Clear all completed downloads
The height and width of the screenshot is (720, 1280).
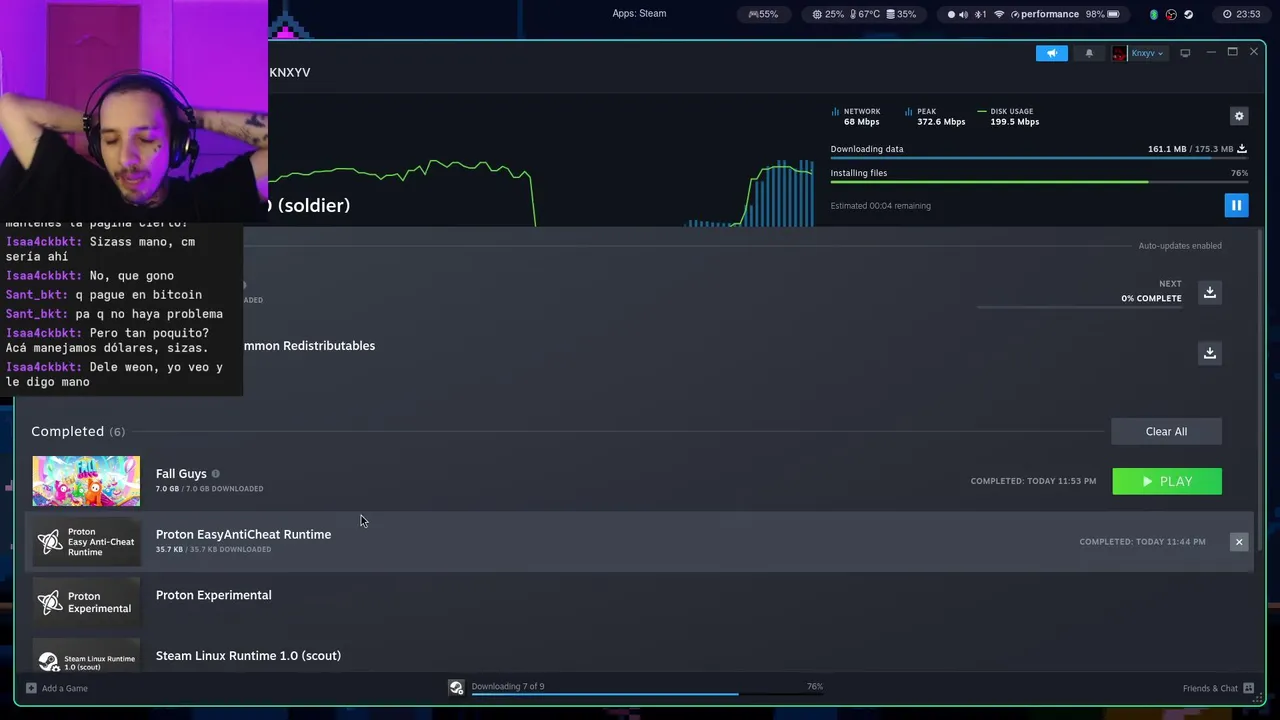tap(1166, 431)
